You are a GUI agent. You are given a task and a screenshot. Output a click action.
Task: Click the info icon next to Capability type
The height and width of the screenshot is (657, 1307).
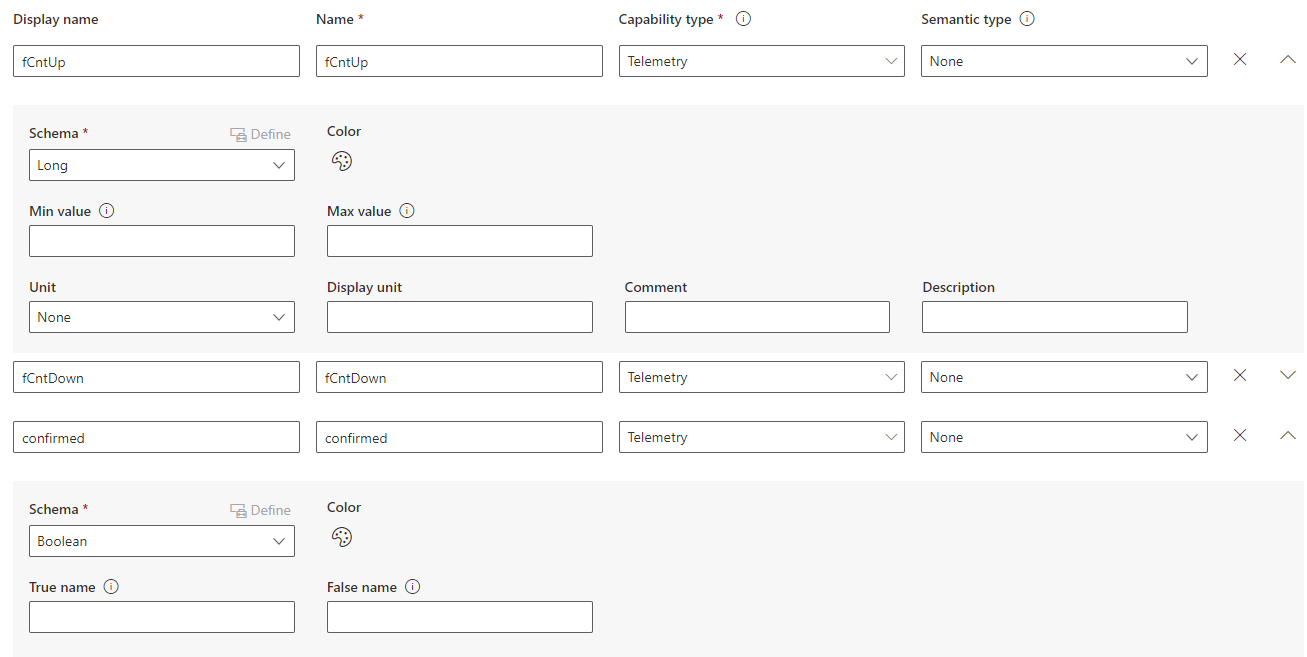pos(742,18)
